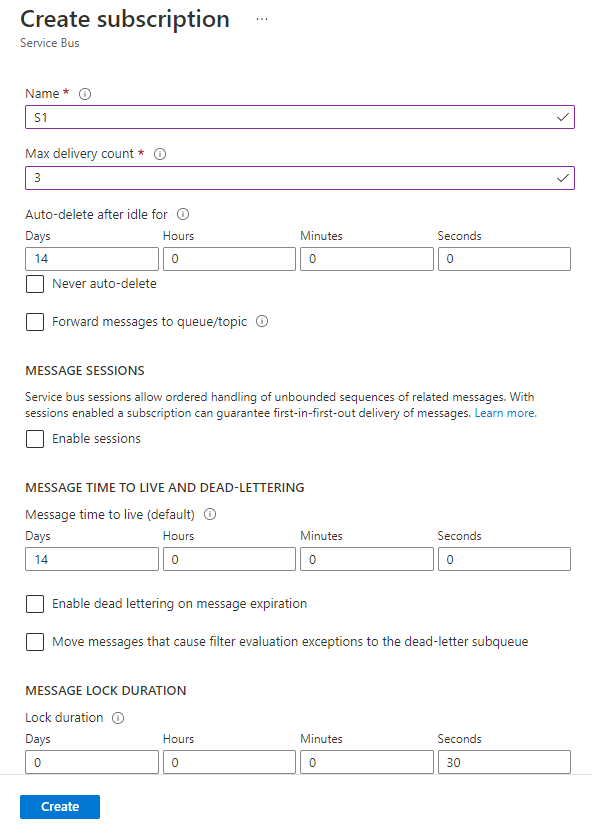Enable dead lettering on message expiration
592x839 pixels.
click(x=35, y=604)
